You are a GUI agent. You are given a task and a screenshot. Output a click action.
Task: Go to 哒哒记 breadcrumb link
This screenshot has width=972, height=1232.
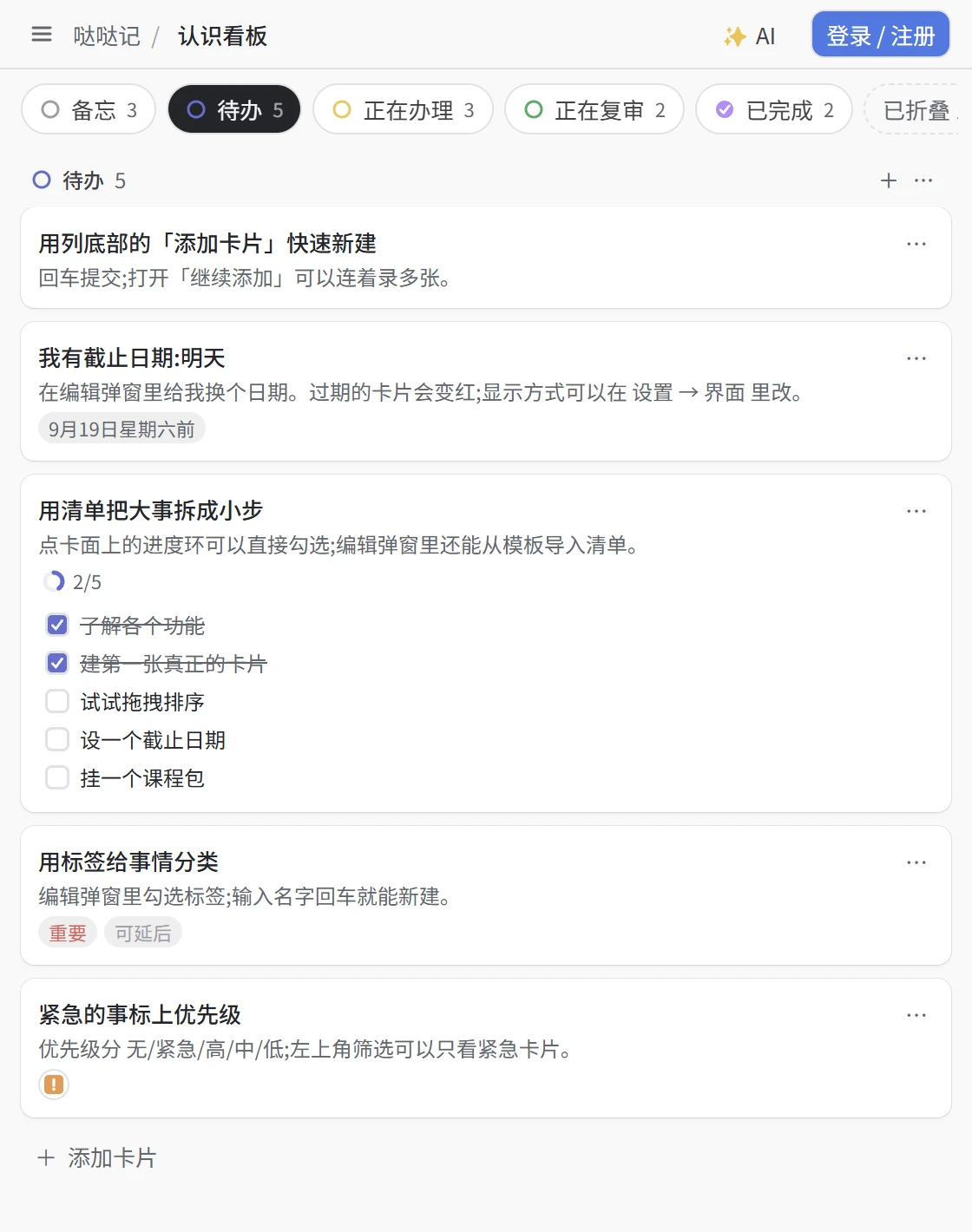click(107, 36)
